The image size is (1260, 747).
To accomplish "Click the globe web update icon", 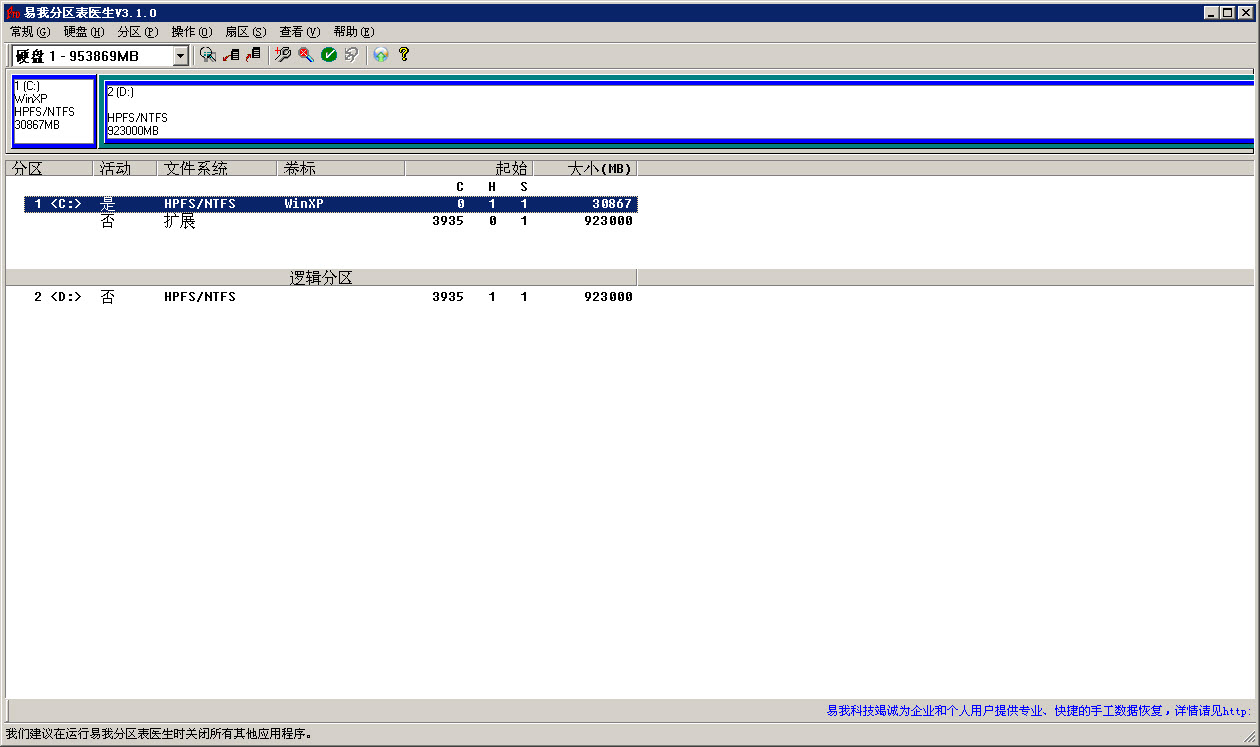I will click(381, 55).
